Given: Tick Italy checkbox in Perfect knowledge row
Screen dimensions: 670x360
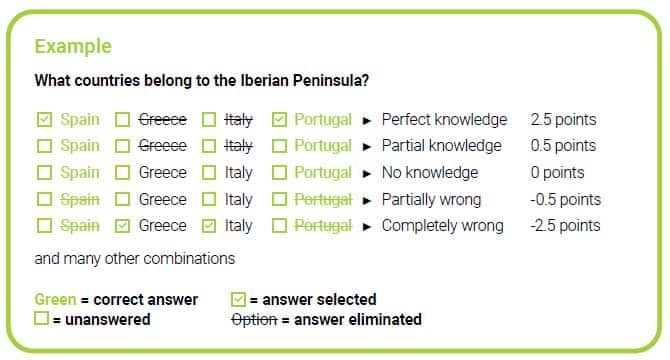Looking at the screenshot, I should [x=209, y=120].
